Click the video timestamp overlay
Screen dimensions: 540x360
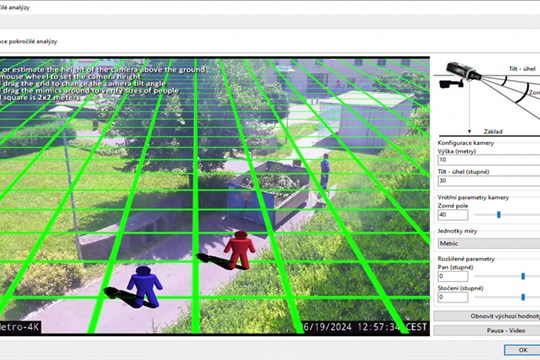pyautogui.click(x=365, y=327)
